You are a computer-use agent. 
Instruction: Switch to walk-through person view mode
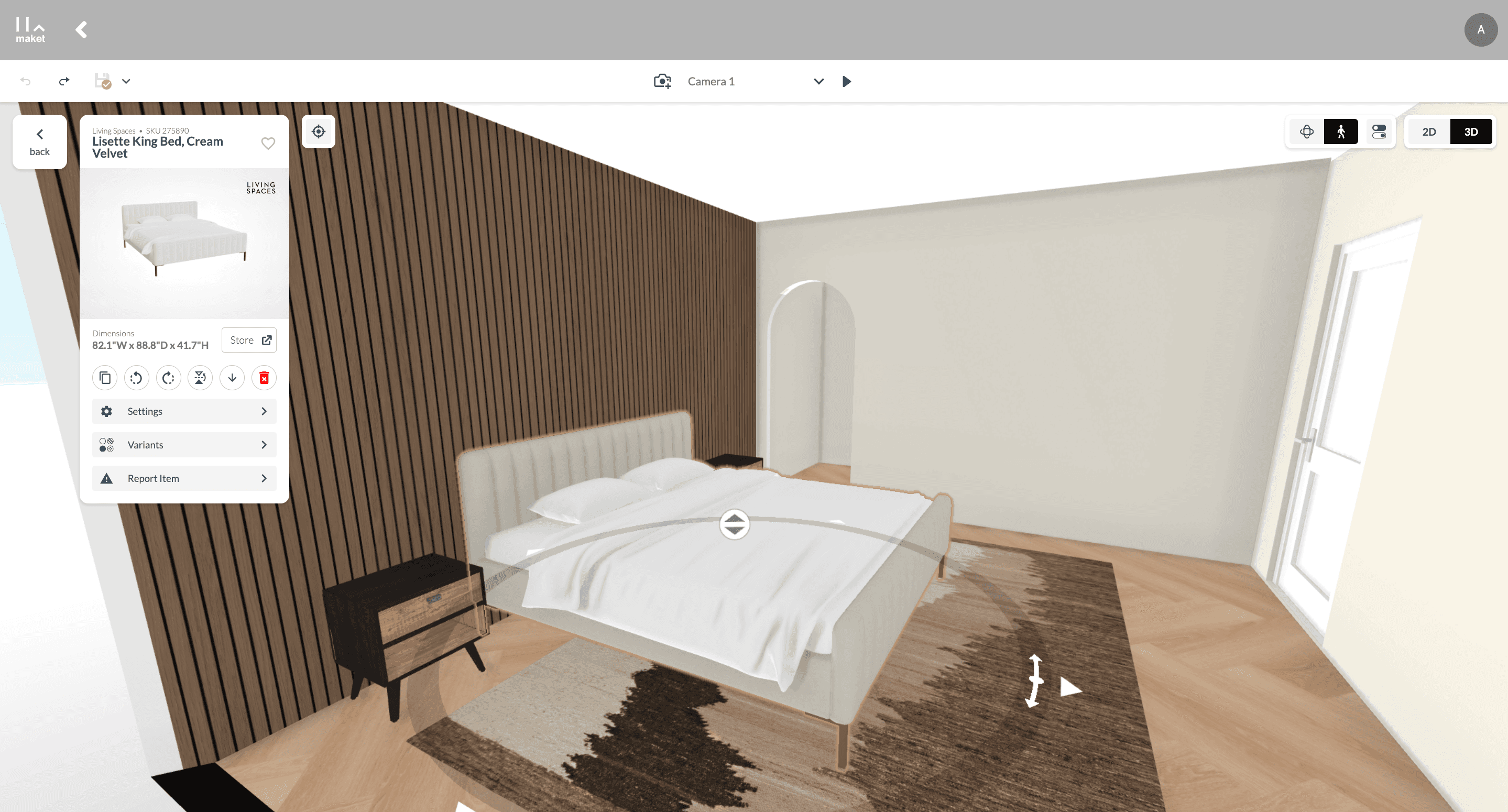1340,131
